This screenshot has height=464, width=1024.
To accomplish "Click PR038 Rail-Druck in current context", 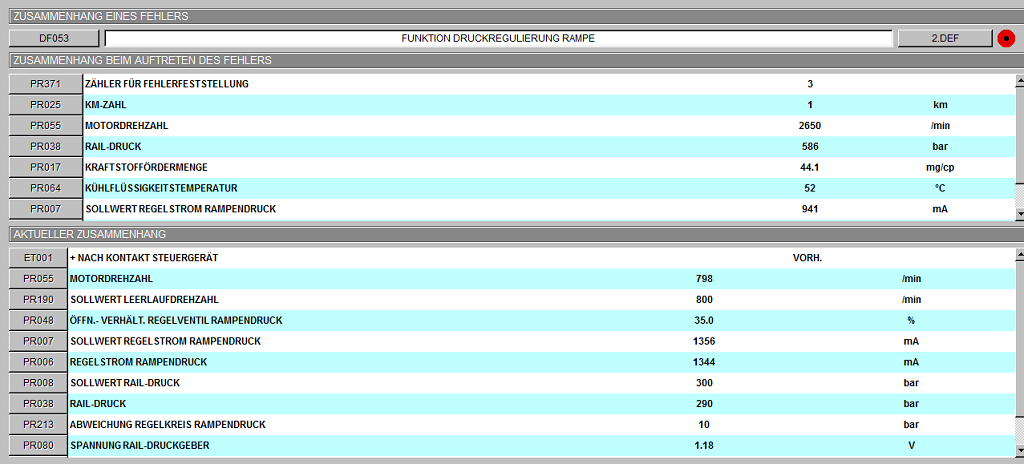I will click(38, 404).
